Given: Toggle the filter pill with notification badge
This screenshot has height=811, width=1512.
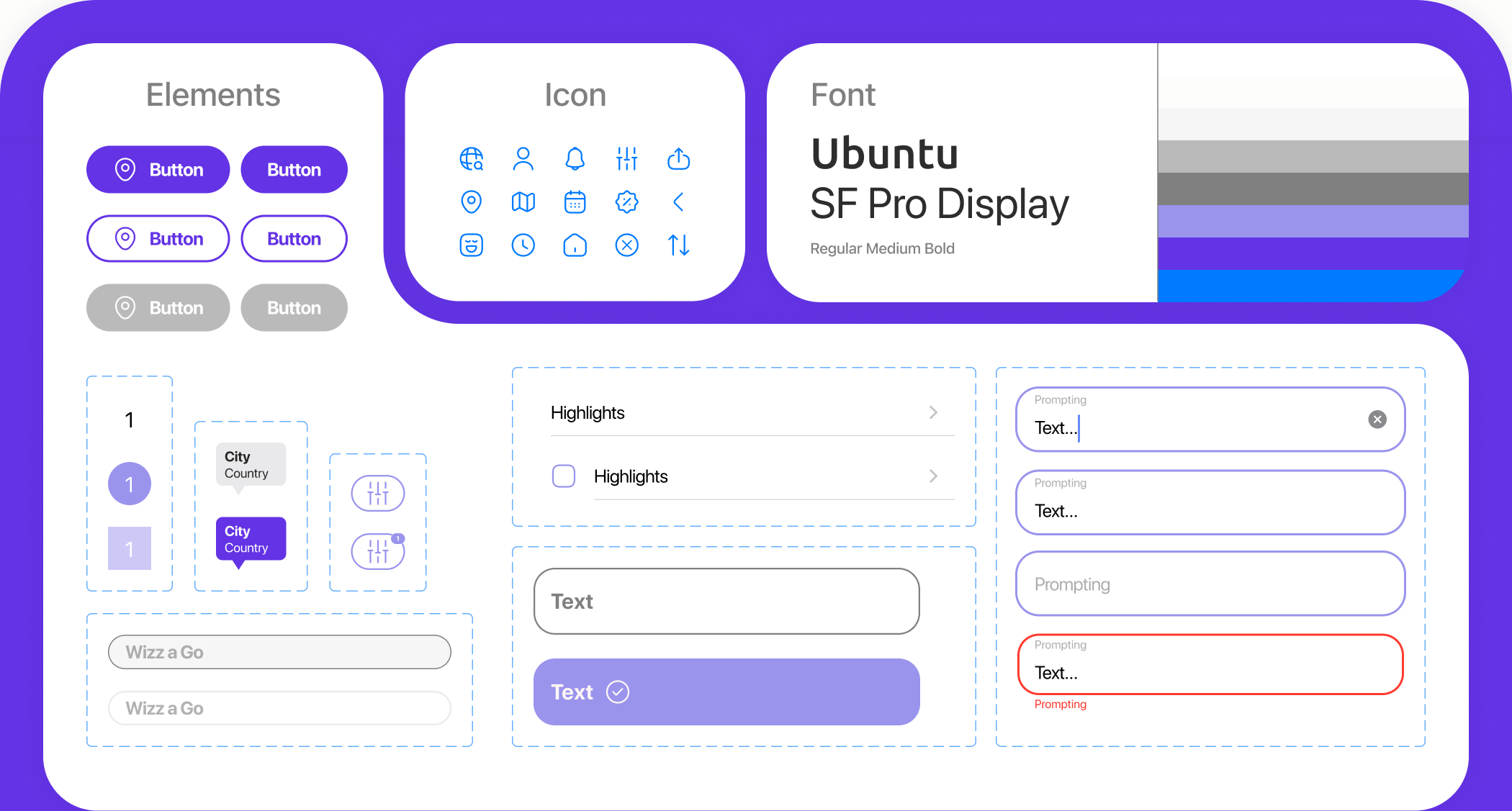Looking at the screenshot, I should [x=378, y=552].
